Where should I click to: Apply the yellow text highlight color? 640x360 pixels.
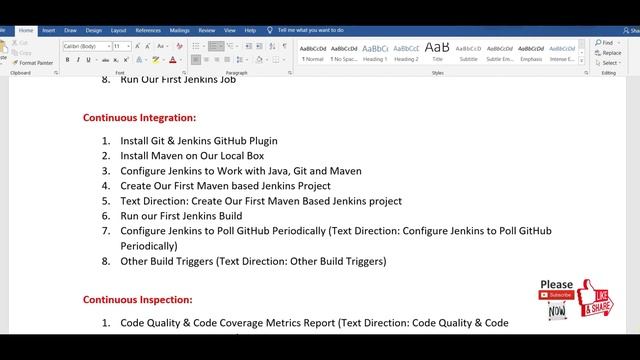(156, 60)
